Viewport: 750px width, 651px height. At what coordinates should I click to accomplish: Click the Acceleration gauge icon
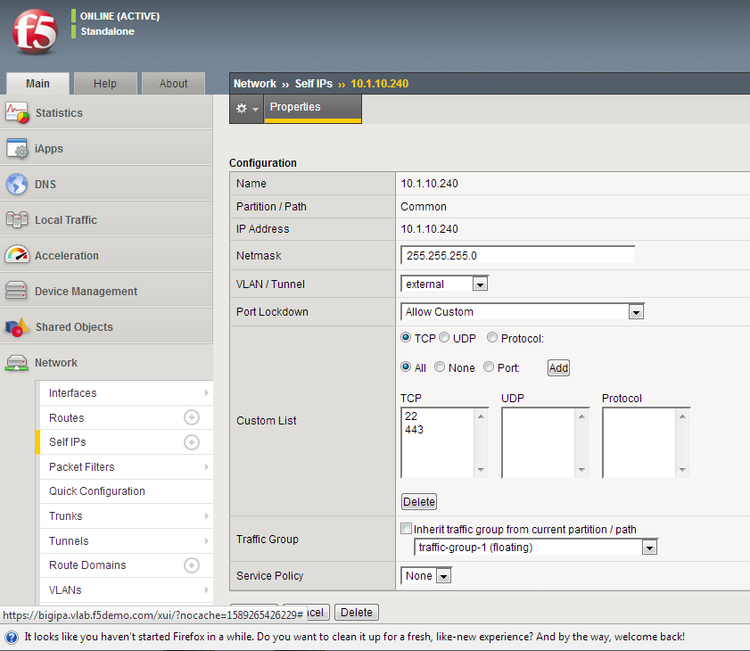(x=17, y=256)
